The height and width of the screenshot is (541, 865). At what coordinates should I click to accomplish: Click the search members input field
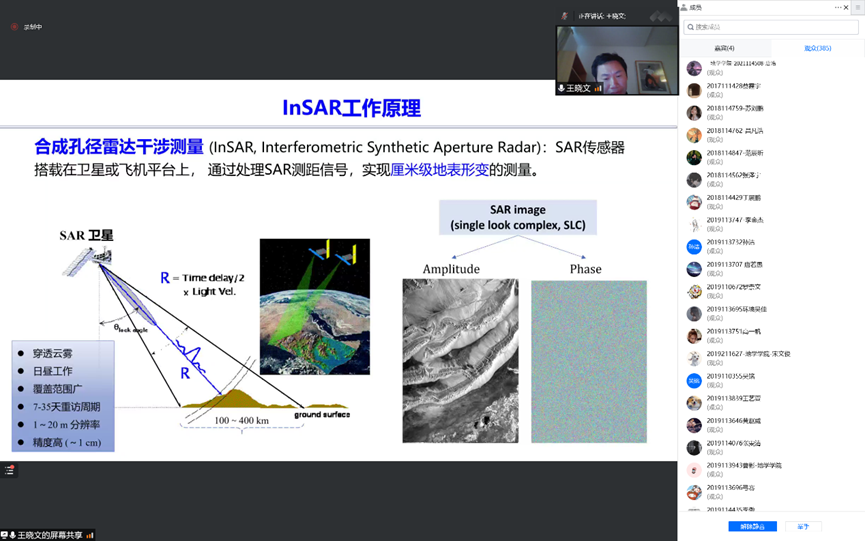pyautogui.click(x=770, y=27)
